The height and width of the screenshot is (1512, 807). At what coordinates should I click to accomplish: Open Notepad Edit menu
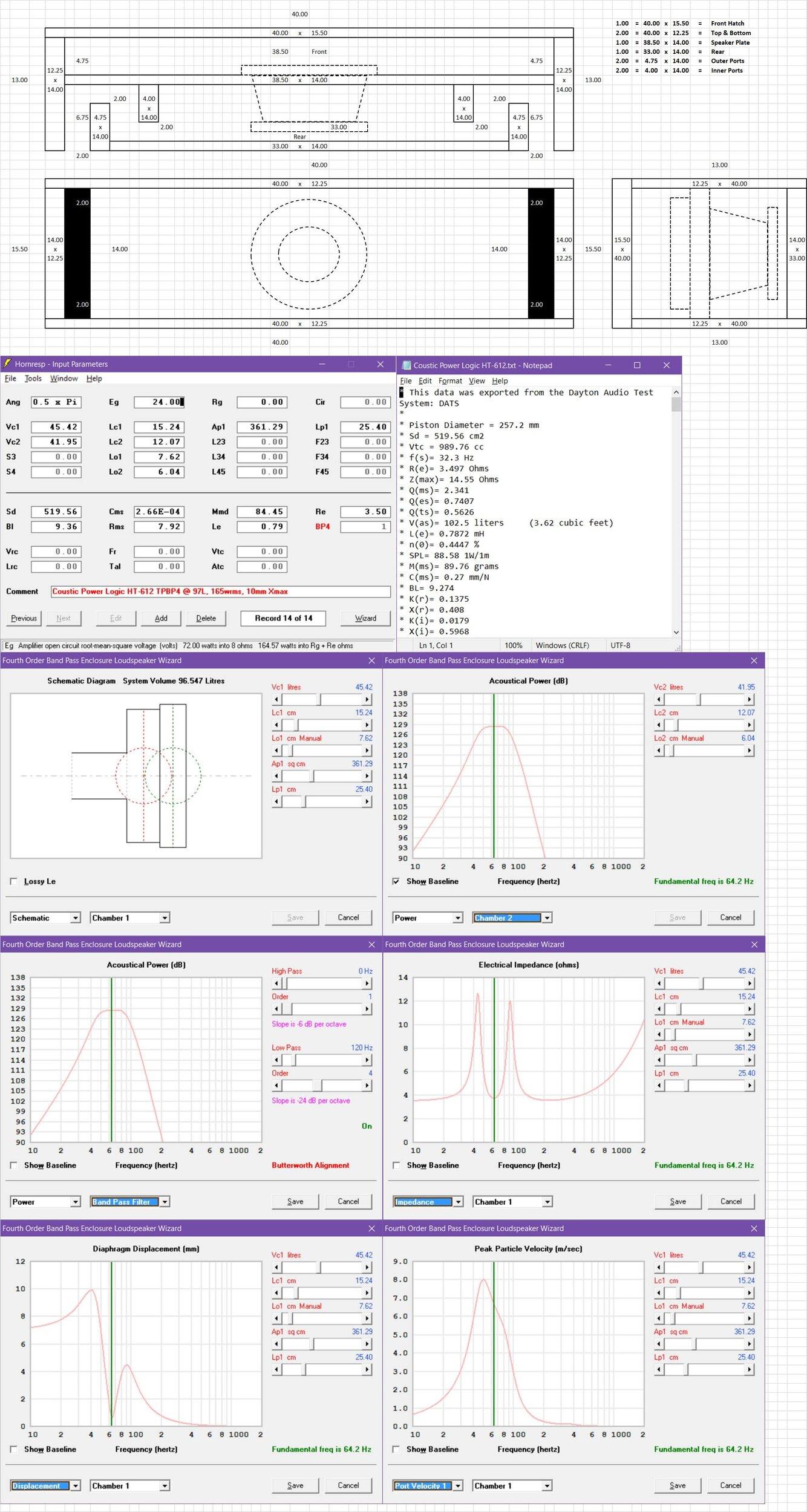point(425,381)
